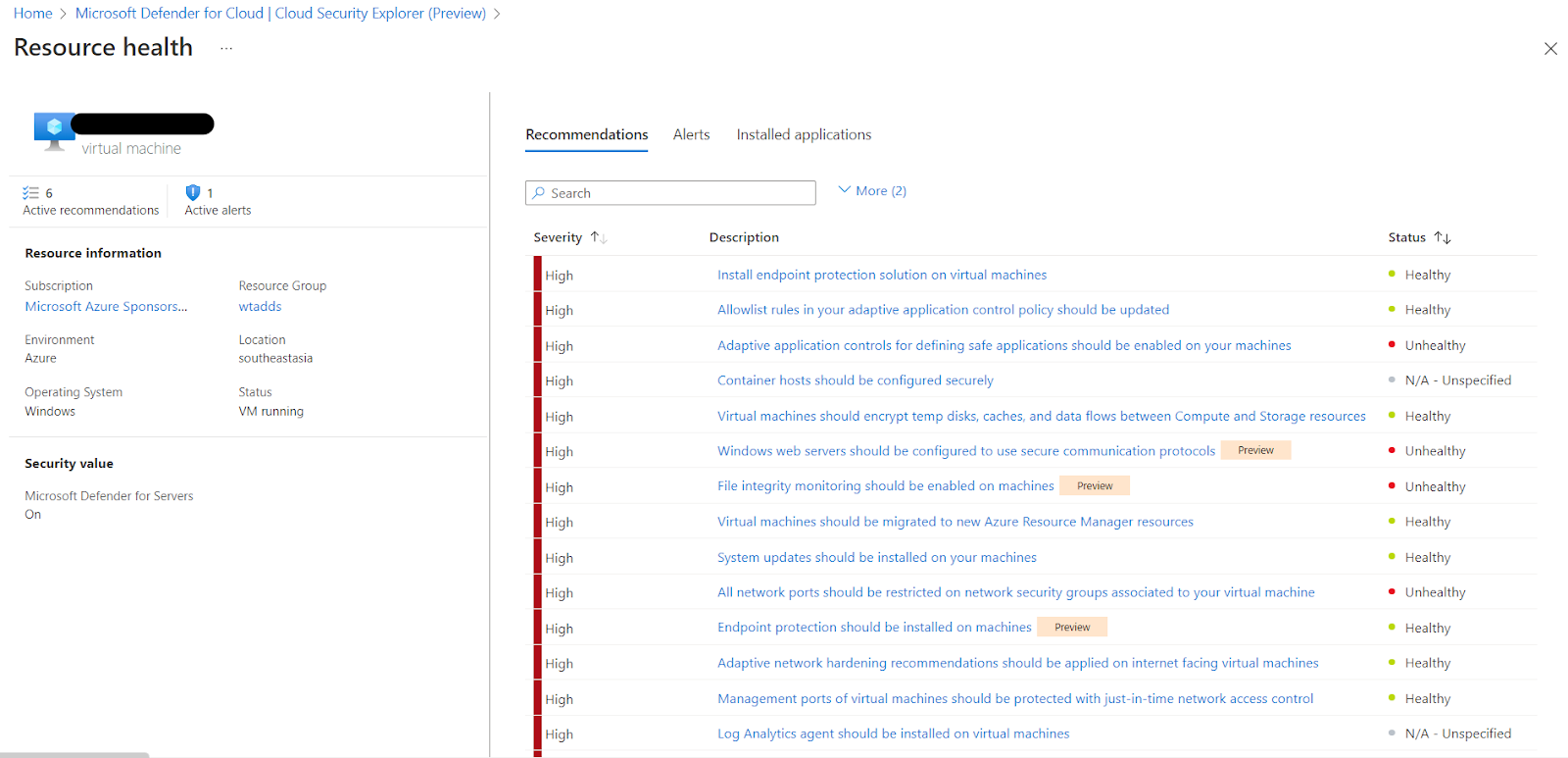The width and height of the screenshot is (1568, 758).
Task: Open the wtadds resource group link
Action: tap(260, 306)
